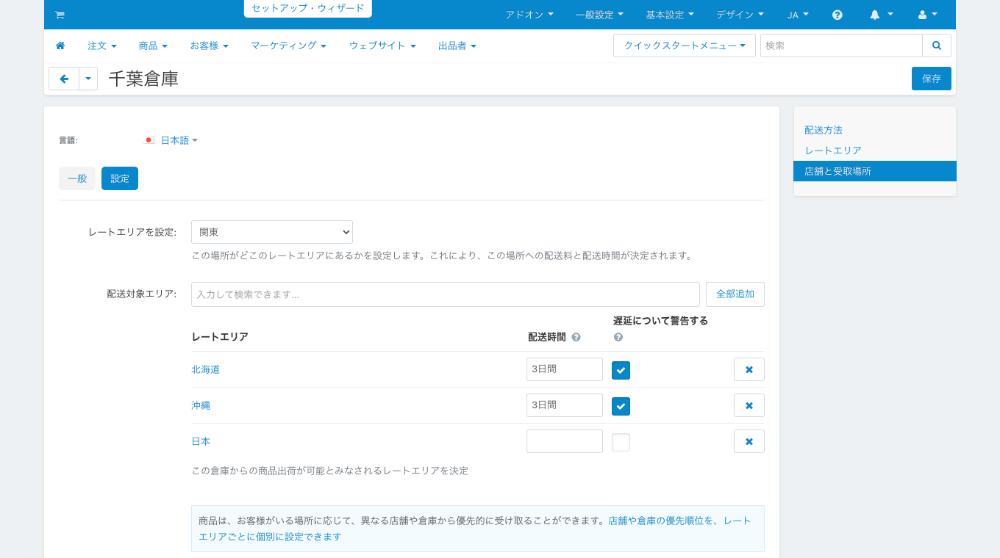Go to 配送方法 in the sidebar
1000x558 pixels.
[x=823, y=130]
